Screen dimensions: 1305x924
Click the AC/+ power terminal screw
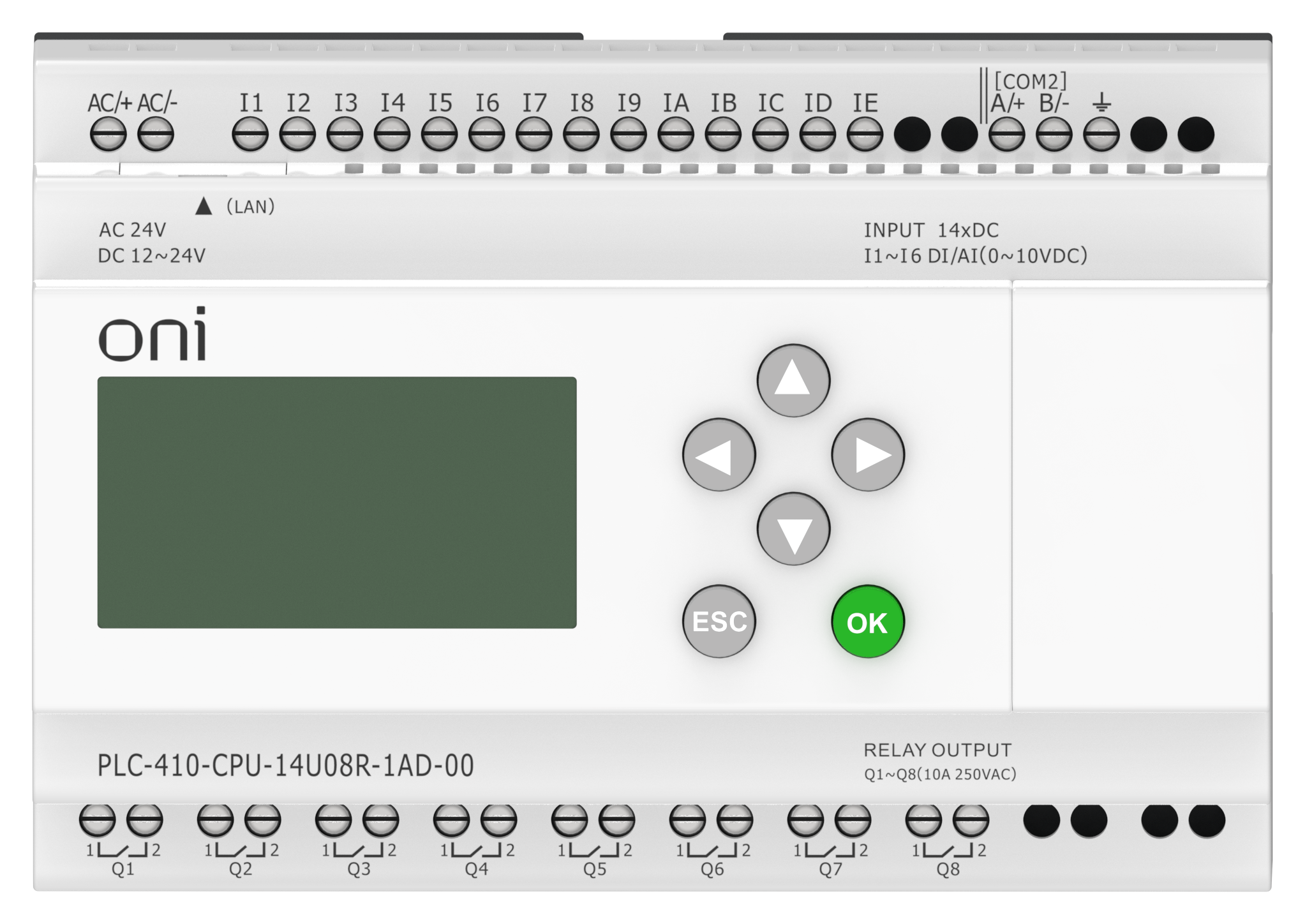tap(108, 135)
